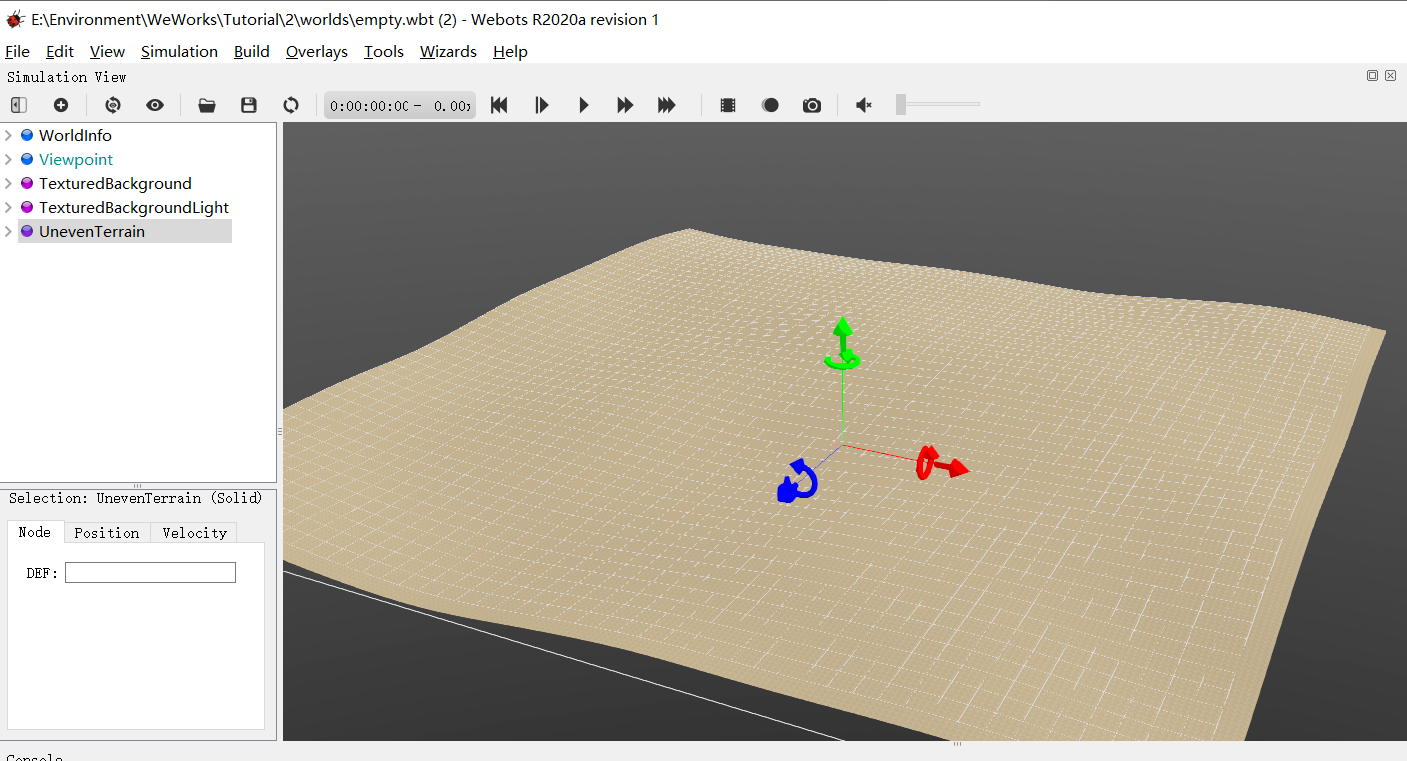The image size is (1407, 761).
Task: Select TexturedBackground in scene tree
Action: (x=115, y=183)
